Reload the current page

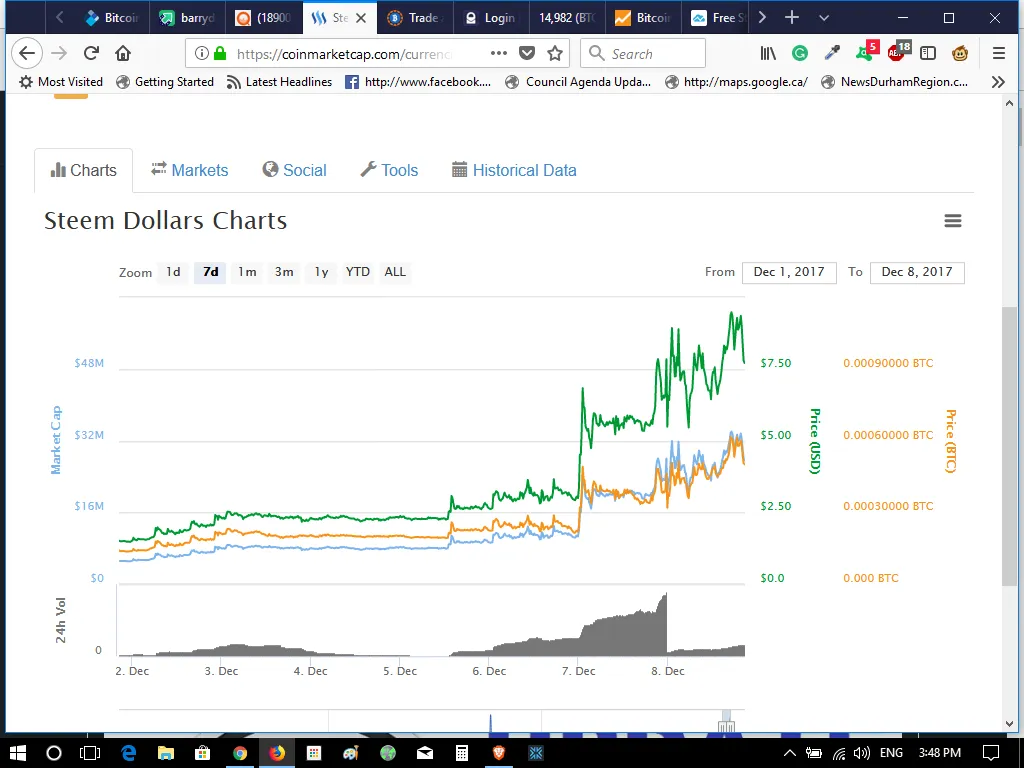[x=91, y=54]
